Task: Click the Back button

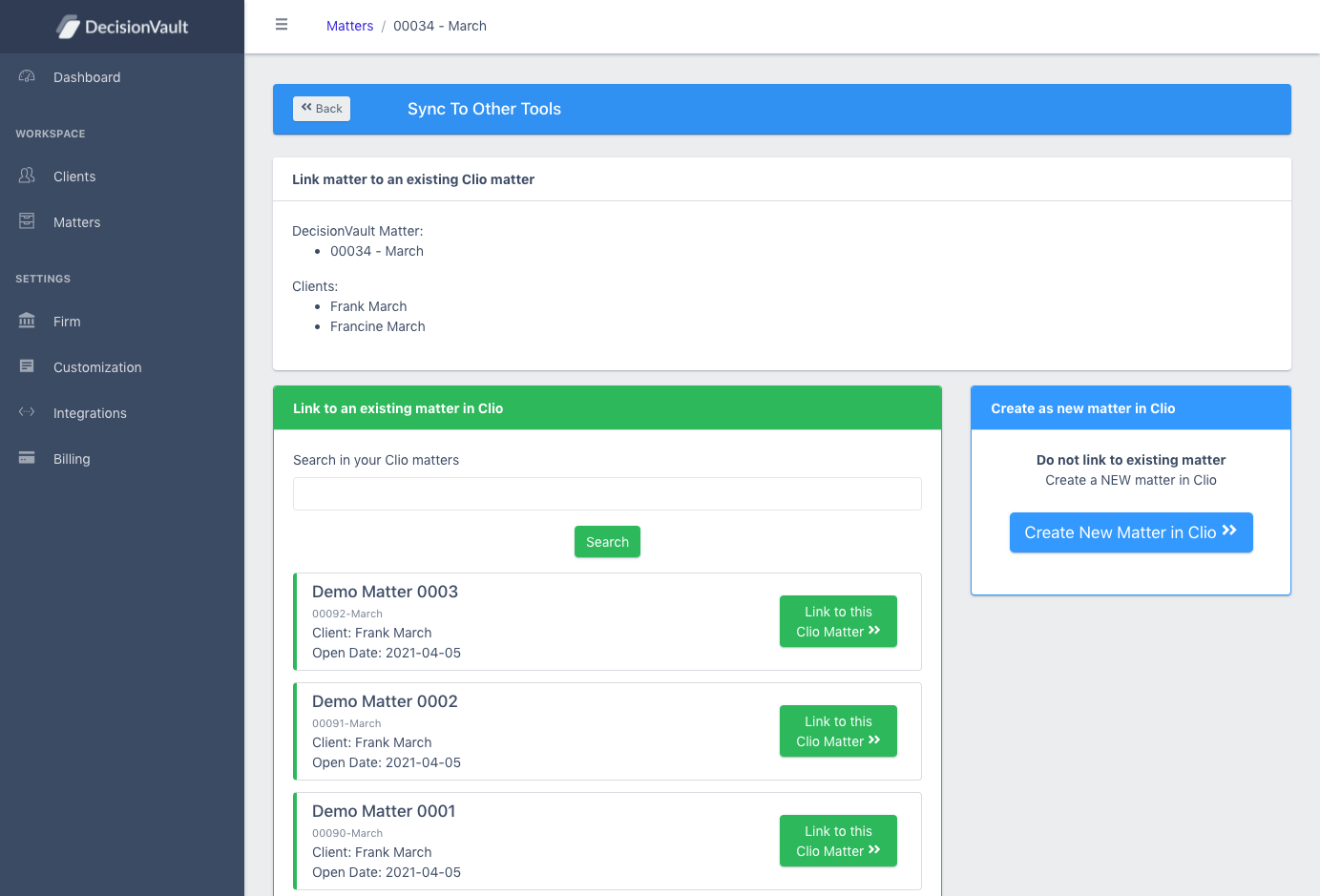Action: point(322,109)
